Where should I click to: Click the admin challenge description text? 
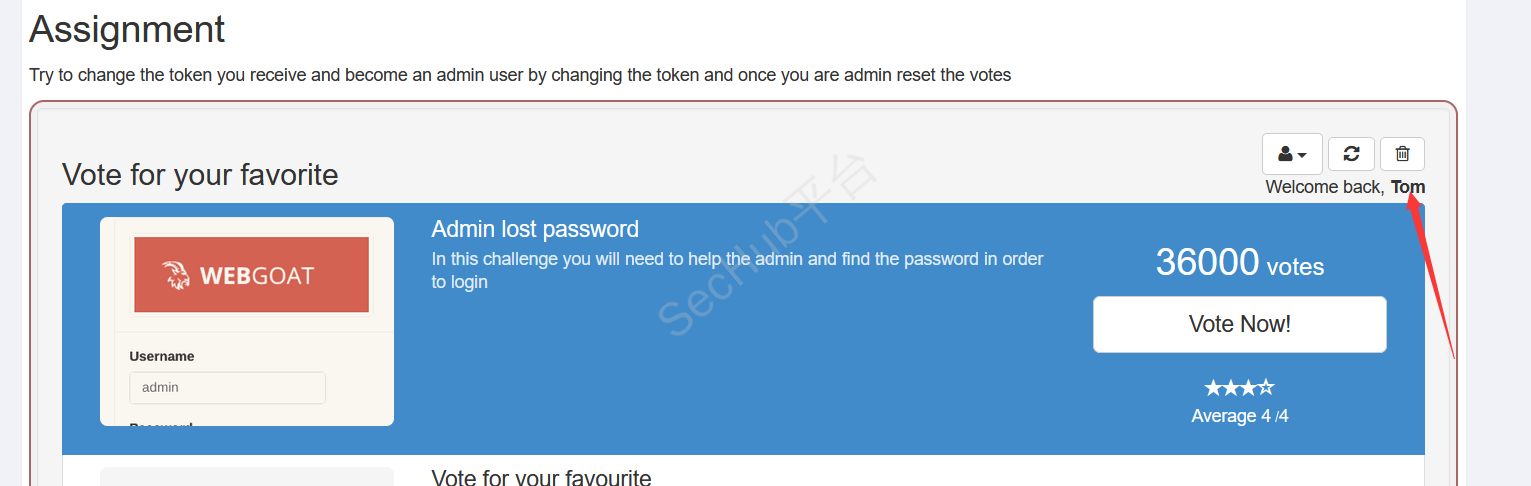[737, 270]
